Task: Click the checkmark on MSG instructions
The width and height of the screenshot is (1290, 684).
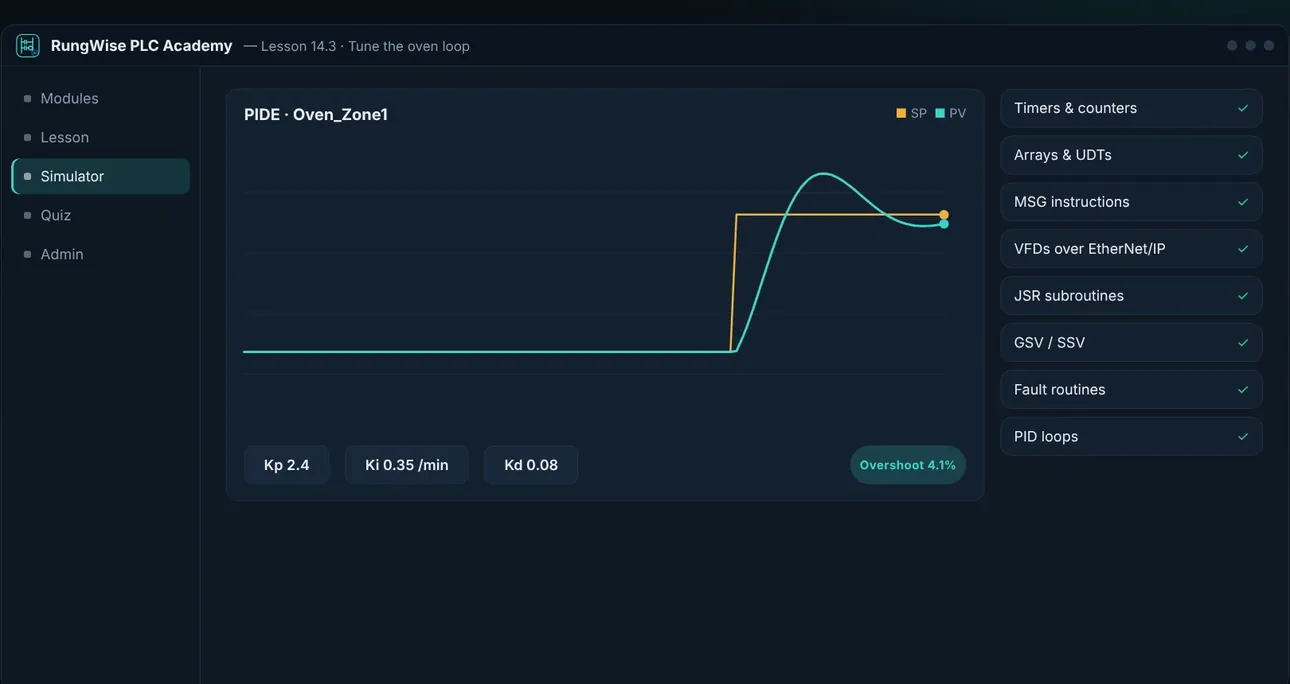Action: [x=1243, y=202]
